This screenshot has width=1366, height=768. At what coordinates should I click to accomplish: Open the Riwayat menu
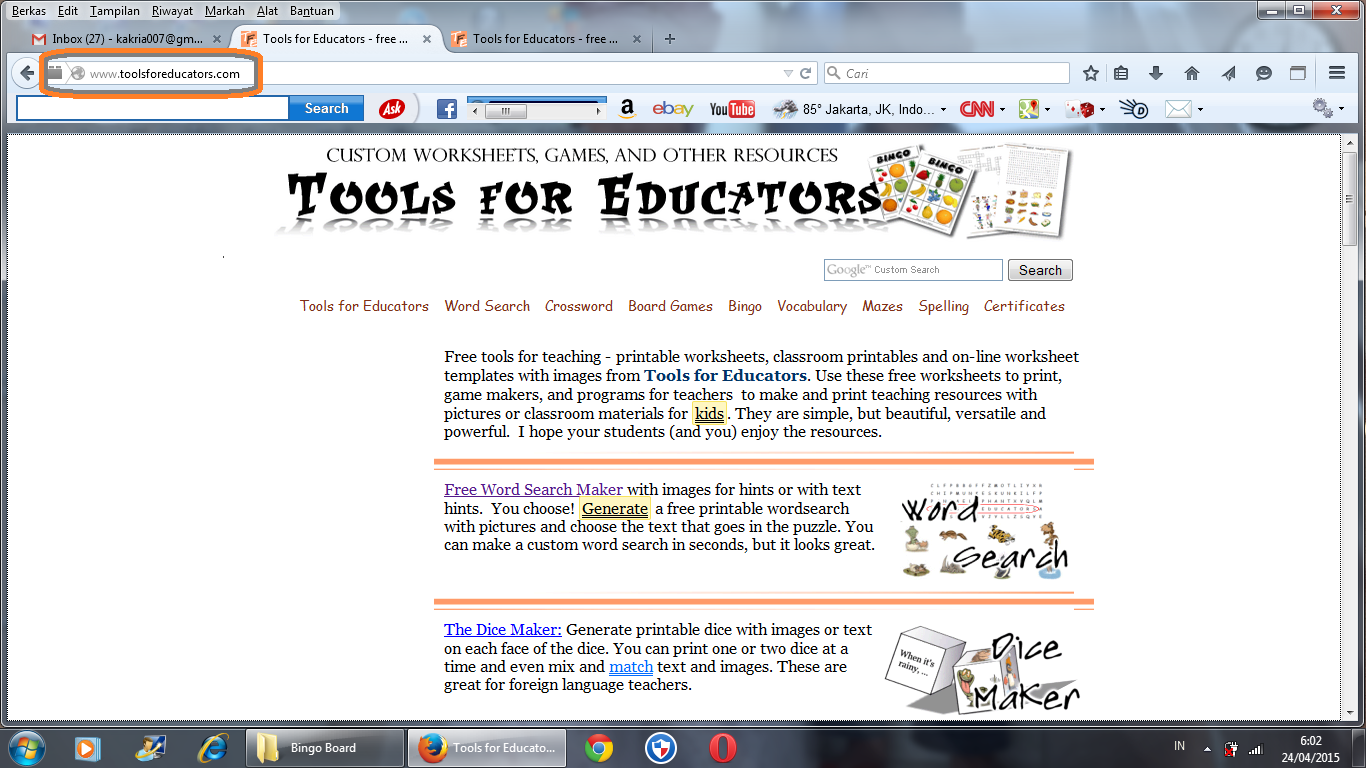pyautogui.click(x=172, y=11)
